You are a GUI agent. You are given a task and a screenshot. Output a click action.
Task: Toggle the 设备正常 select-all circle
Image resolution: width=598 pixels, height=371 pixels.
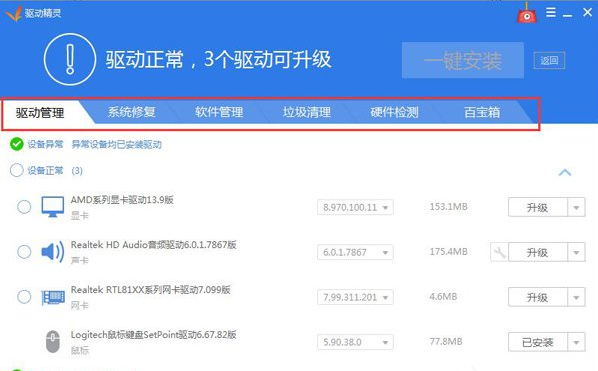point(17,170)
